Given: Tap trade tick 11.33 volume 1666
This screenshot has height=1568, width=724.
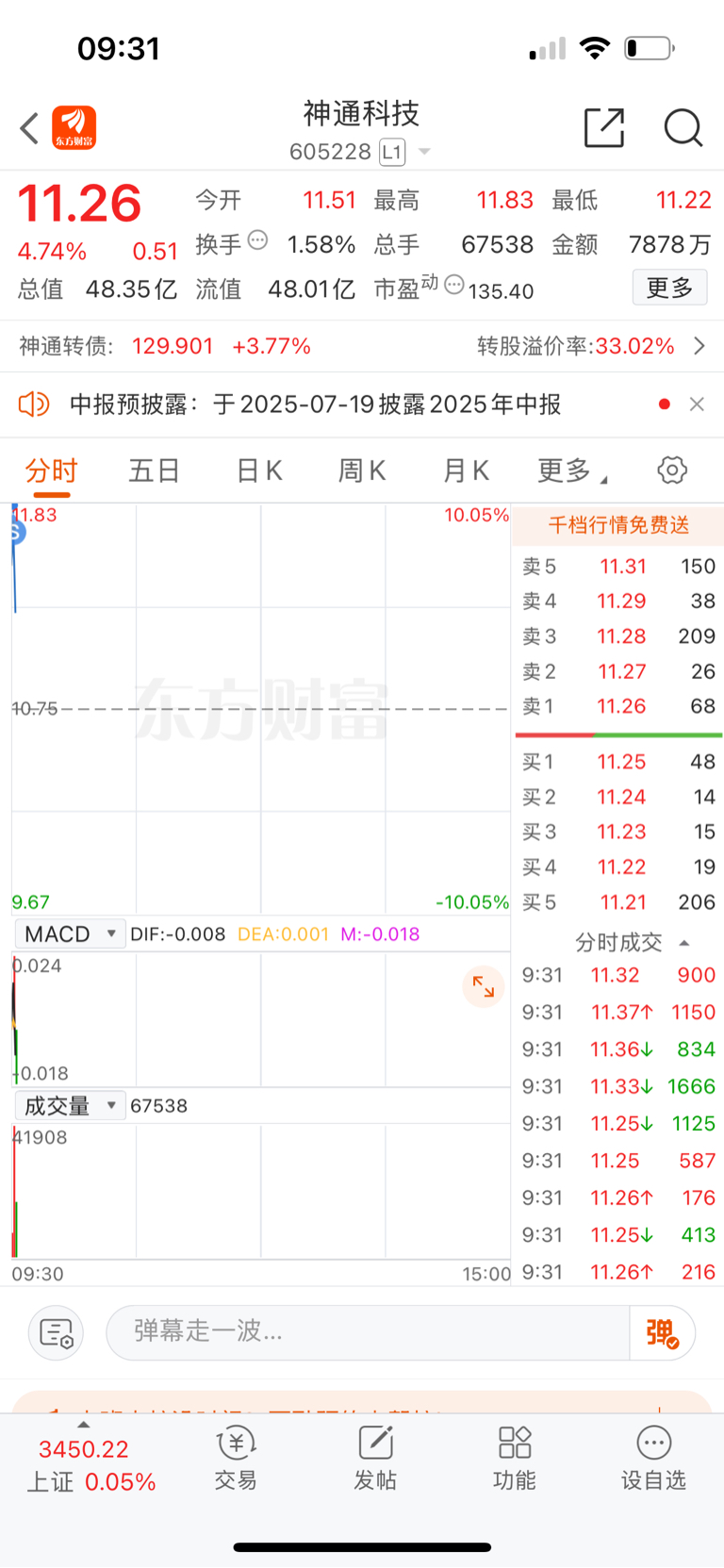Looking at the screenshot, I should [x=618, y=1086].
